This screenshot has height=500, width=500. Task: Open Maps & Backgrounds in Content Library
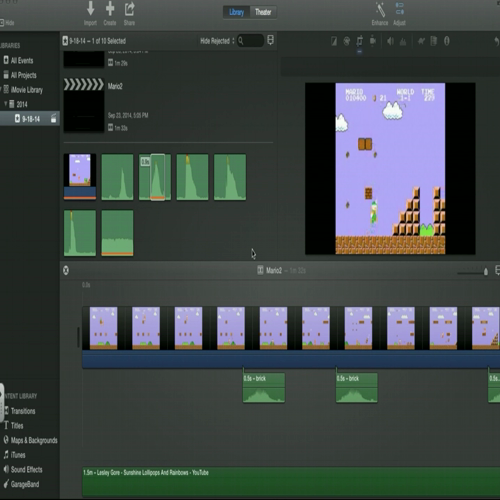(30, 440)
